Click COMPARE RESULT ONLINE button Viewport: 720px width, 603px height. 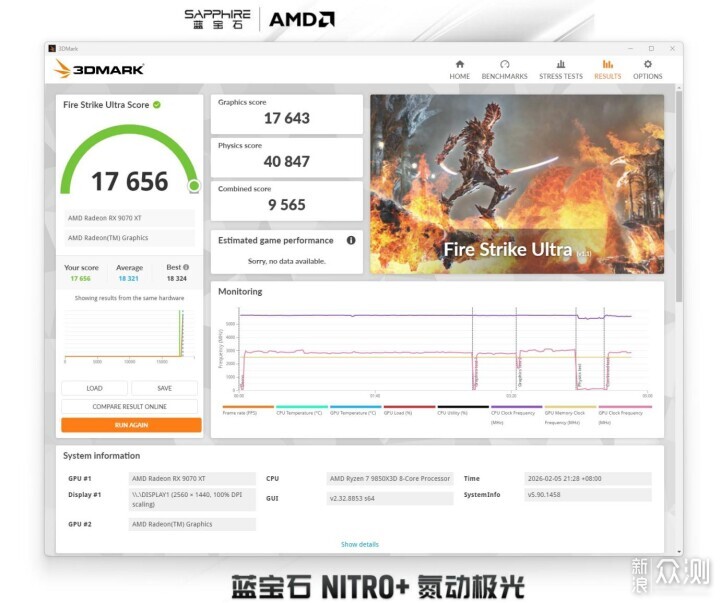click(129, 406)
